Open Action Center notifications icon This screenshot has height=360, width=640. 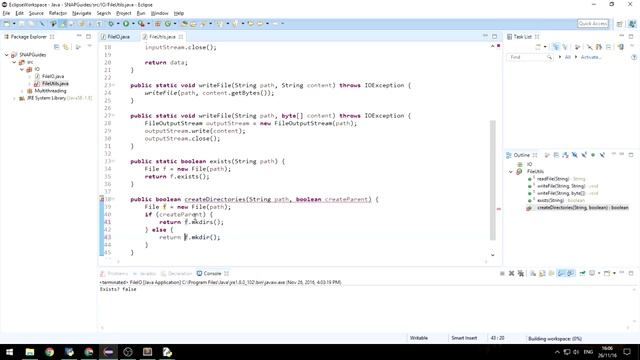[x=627, y=352]
